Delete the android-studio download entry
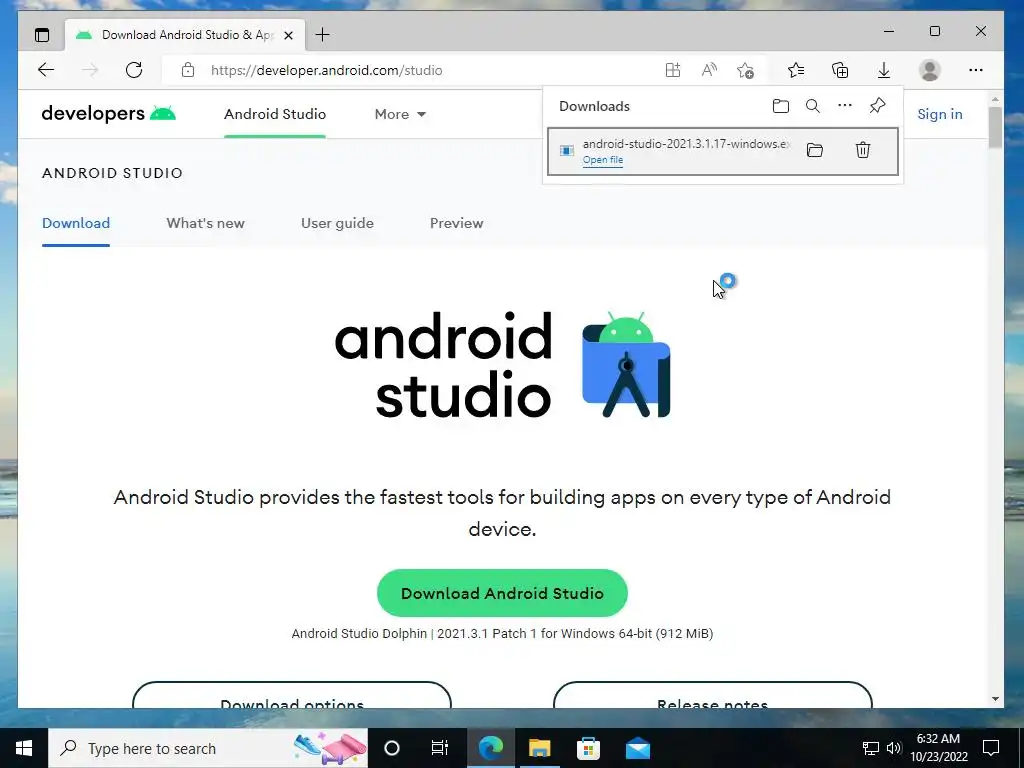The image size is (1024, 768). 863,150
